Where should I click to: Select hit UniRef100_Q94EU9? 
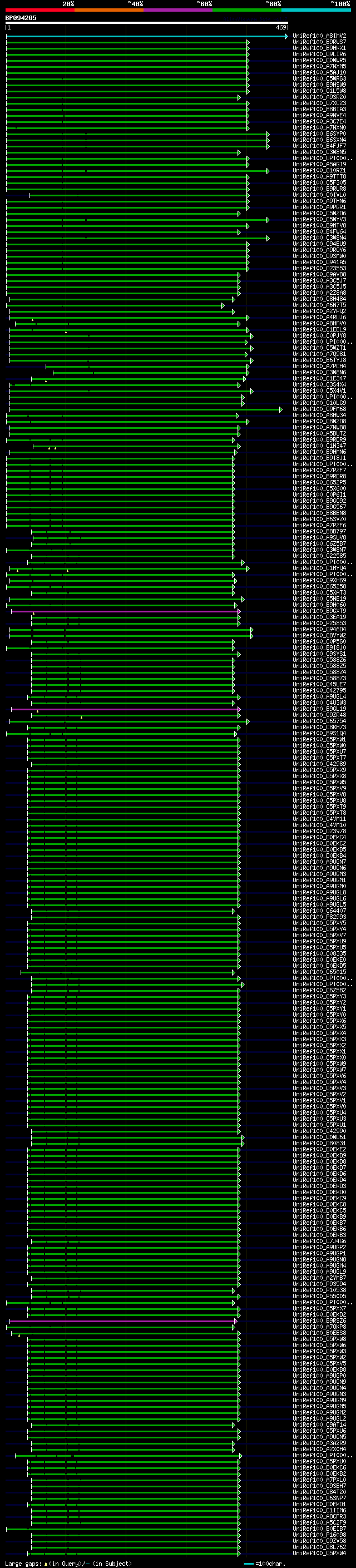click(319, 244)
